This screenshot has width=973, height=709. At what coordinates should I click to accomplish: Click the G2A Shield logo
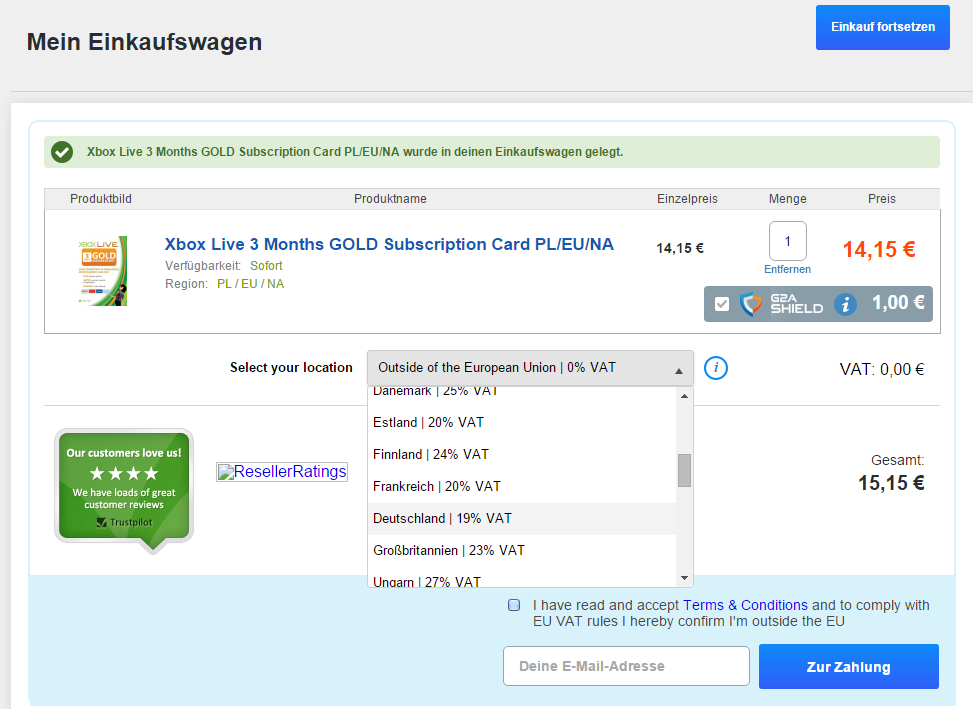[781, 304]
